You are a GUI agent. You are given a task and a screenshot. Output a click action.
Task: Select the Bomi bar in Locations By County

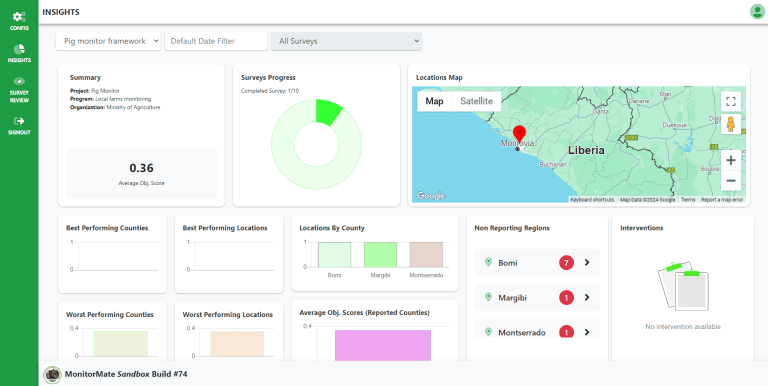pyautogui.click(x=335, y=254)
